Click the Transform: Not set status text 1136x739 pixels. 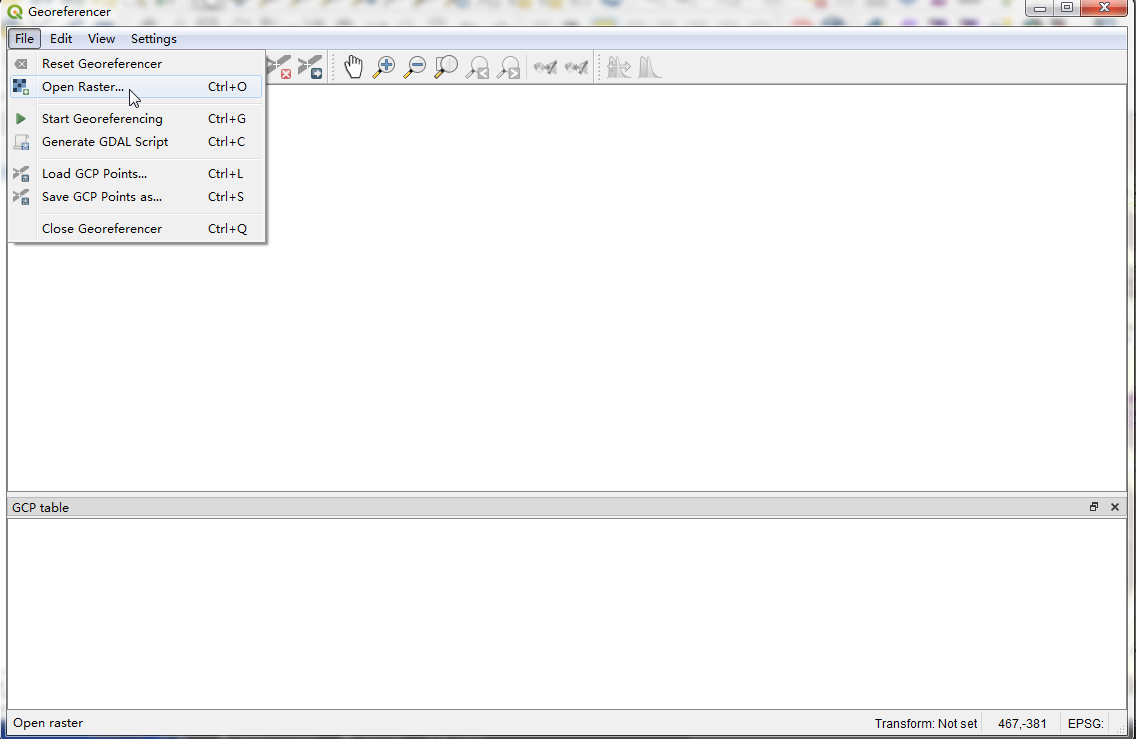926,724
